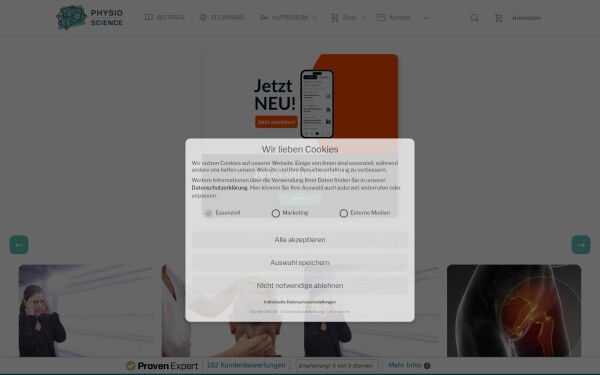Expand the myPREMIUM dropdown chevron
Screen dimensions: 600x375
pyautogui.click(x=315, y=18)
